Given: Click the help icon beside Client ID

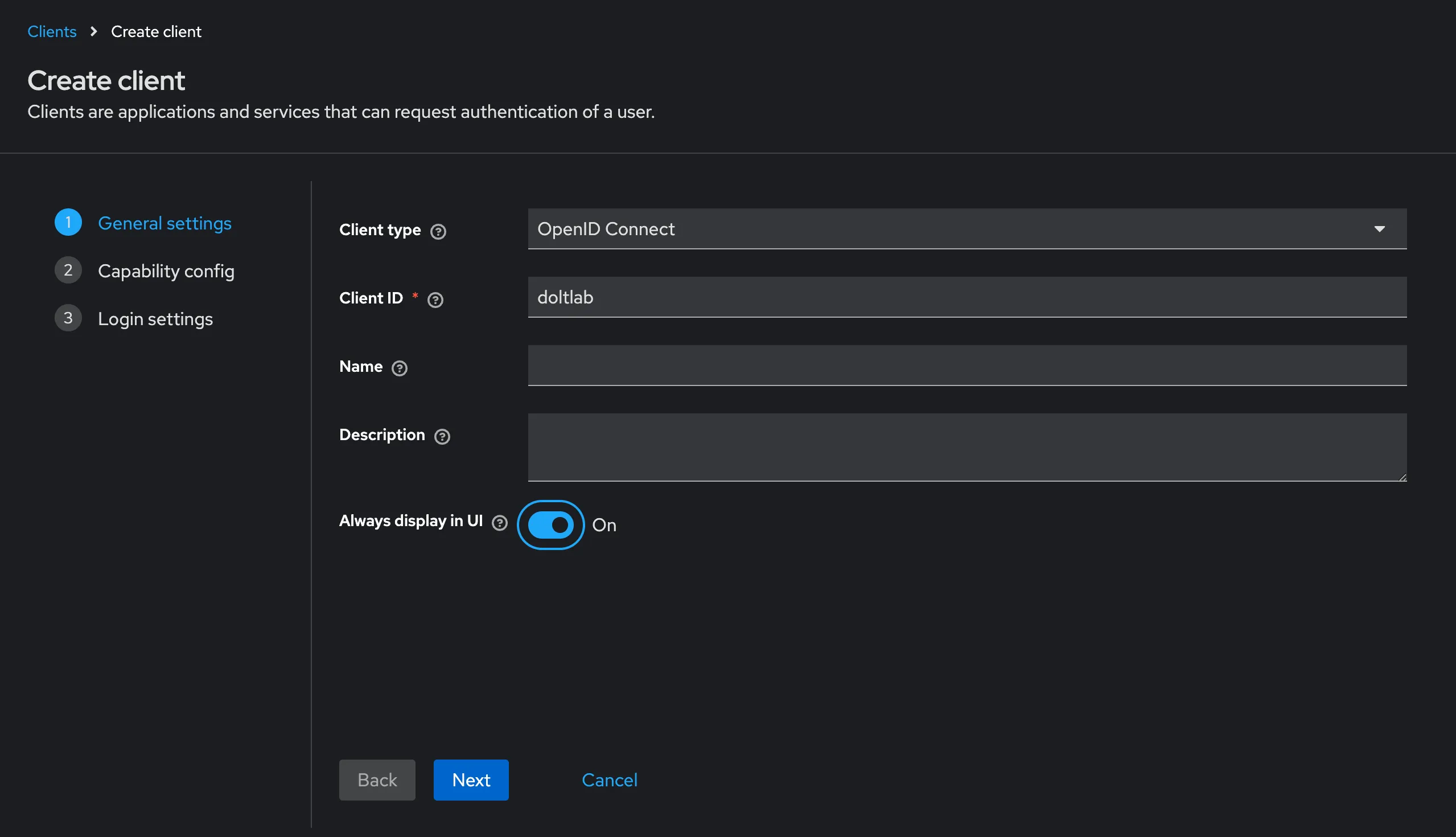Looking at the screenshot, I should click(435, 300).
